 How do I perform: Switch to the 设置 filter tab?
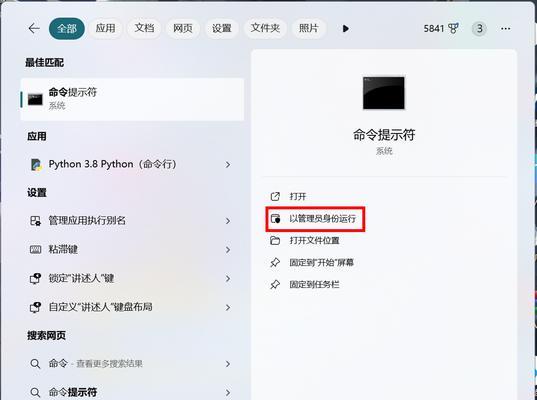tap(222, 28)
